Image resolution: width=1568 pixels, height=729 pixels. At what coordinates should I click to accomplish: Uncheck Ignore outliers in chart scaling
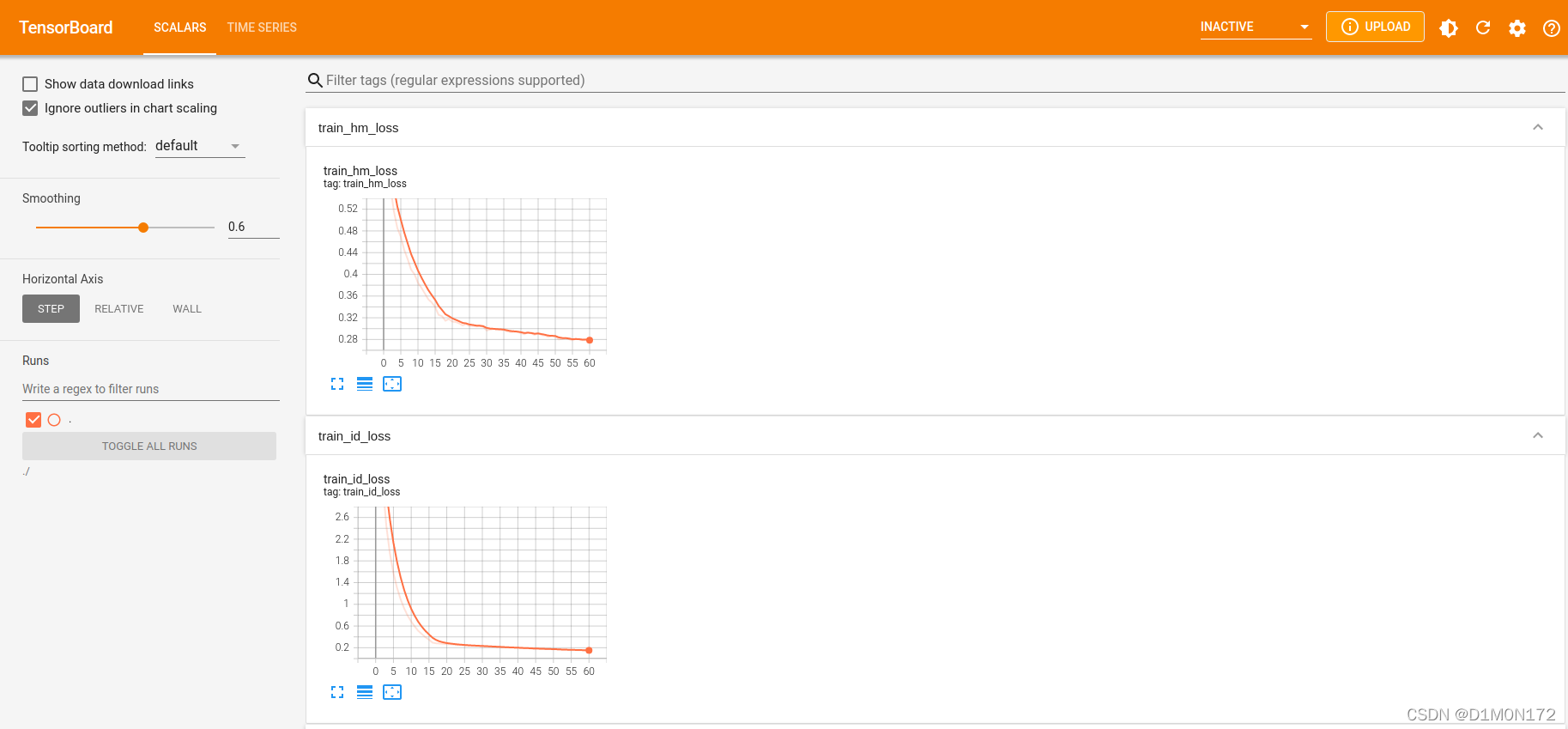[x=30, y=108]
